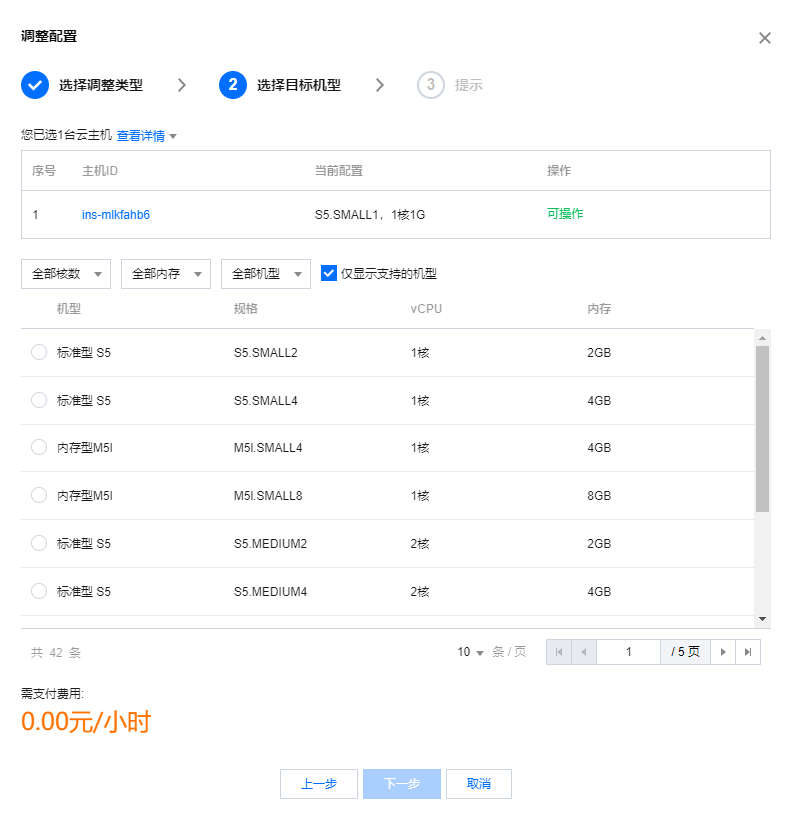The height and width of the screenshot is (818, 794).
Task: Click the scrollbar up arrow in list
Action: coord(762,337)
